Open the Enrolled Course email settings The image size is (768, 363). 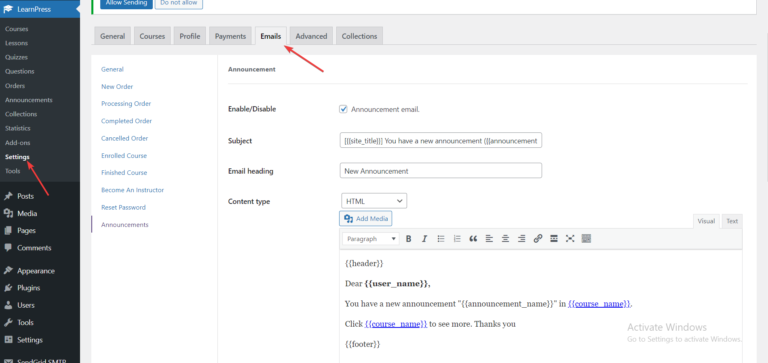[124, 155]
